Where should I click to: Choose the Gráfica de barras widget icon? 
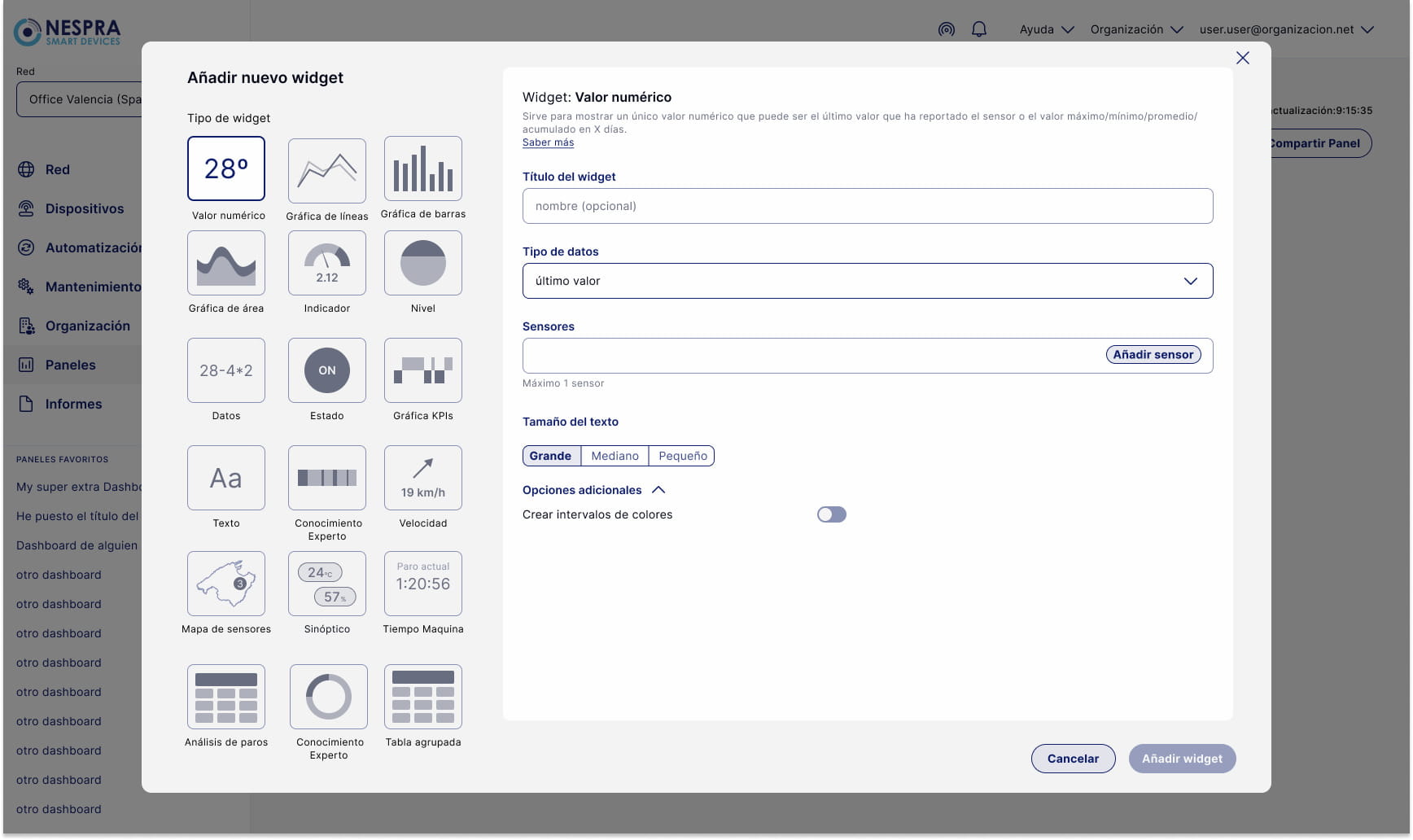pos(422,169)
